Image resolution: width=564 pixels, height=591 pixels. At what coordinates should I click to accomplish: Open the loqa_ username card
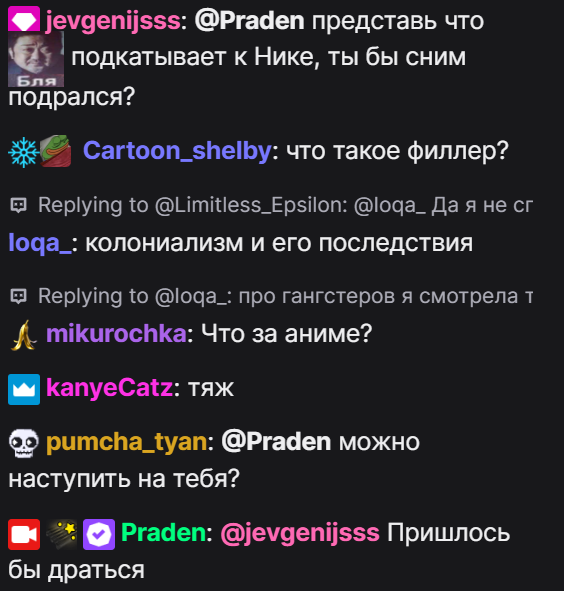click(x=40, y=243)
